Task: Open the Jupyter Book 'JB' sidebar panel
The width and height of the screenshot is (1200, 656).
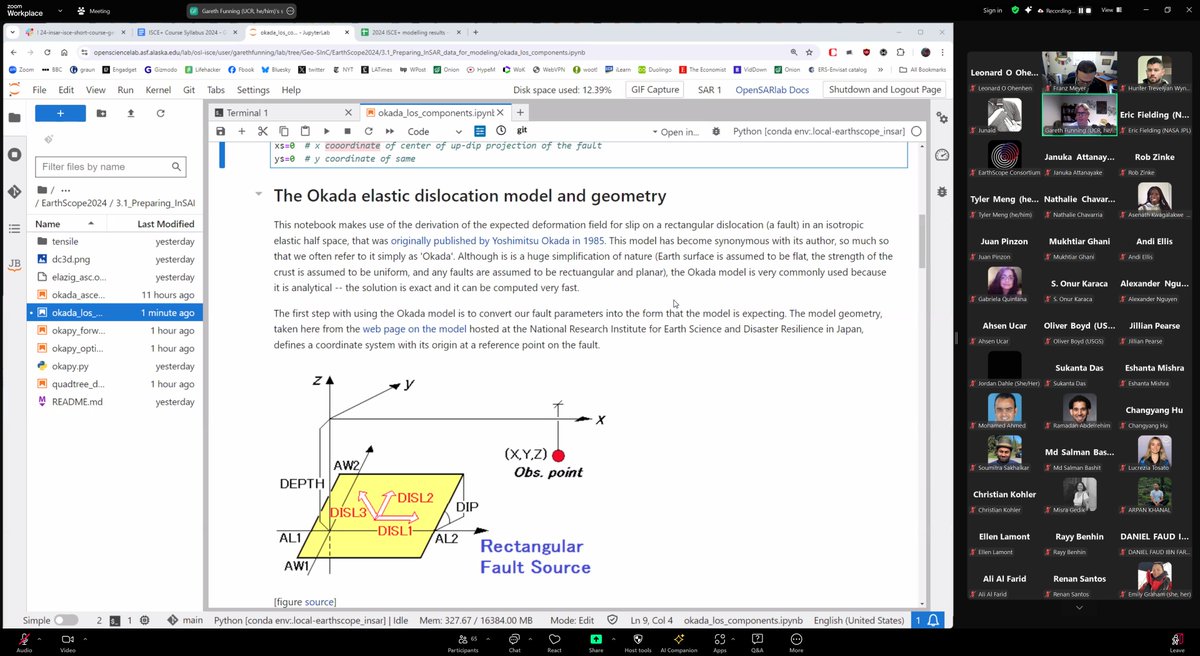Action: coord(14,265)
